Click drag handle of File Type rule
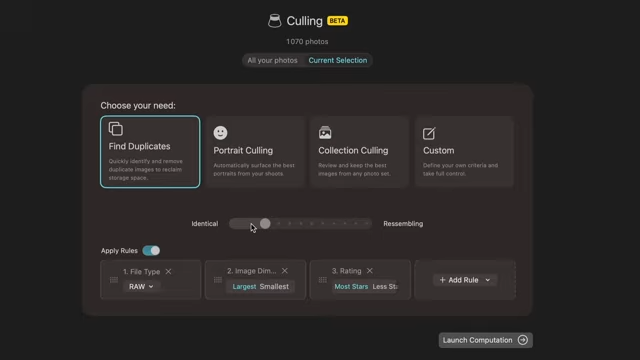Image resolution: width=640 pixels, height=360 pixels. click(114, 280)
